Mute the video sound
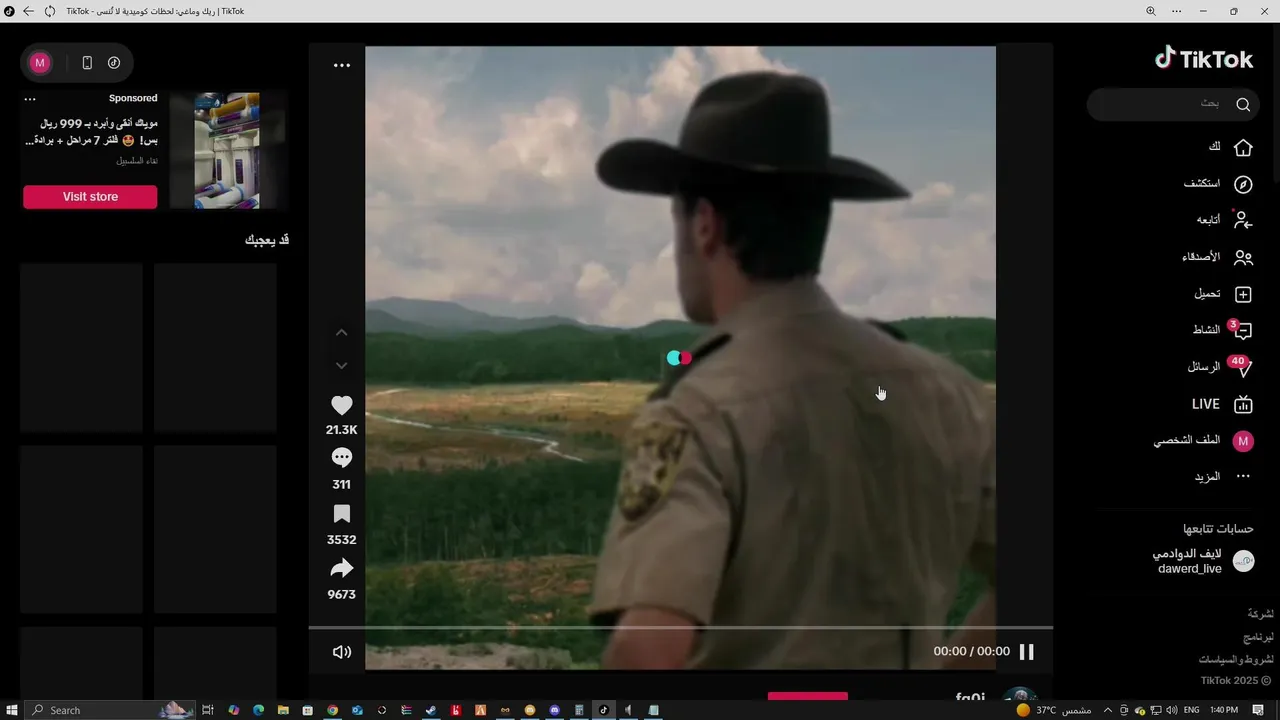 click(342, 652)
